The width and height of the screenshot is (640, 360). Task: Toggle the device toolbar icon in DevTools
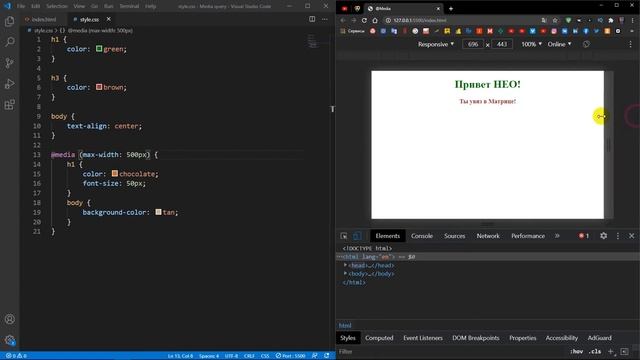357,236
